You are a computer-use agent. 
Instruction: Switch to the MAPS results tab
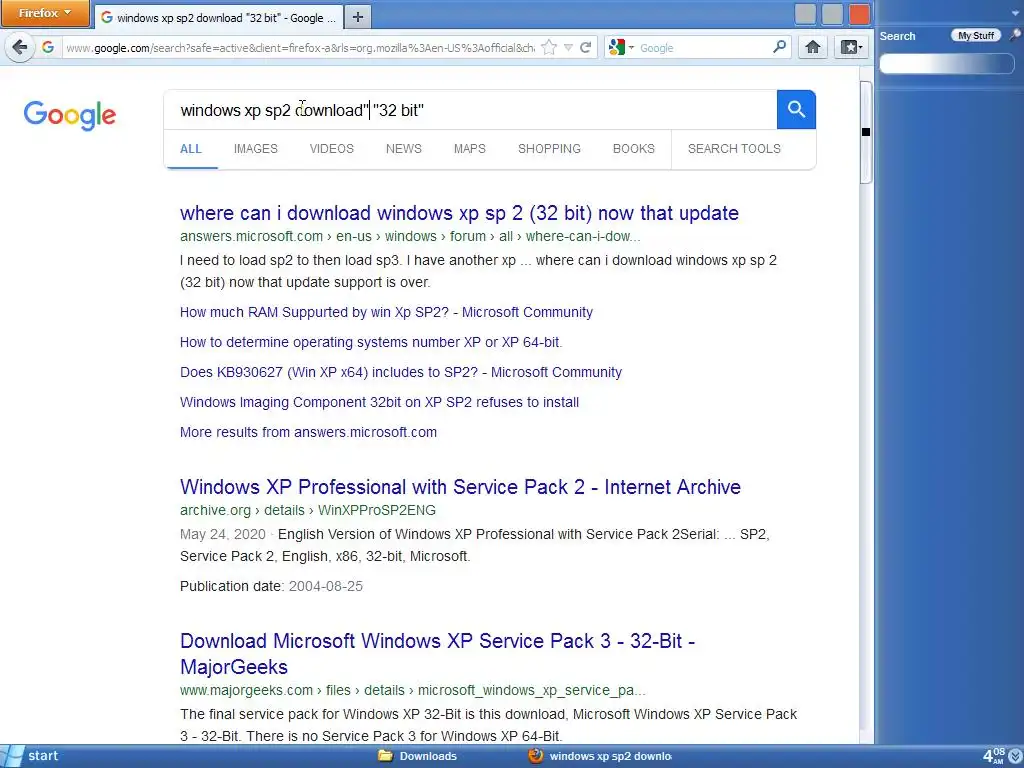coord(470,149)
